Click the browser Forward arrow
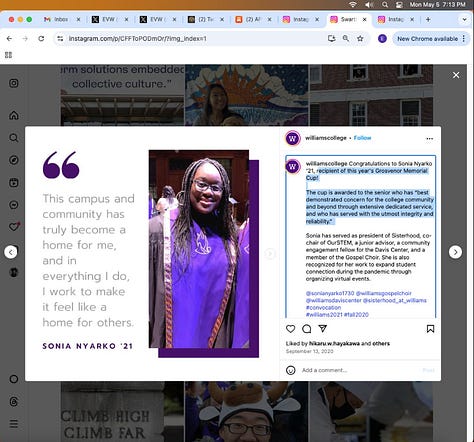 click(25, 39)
